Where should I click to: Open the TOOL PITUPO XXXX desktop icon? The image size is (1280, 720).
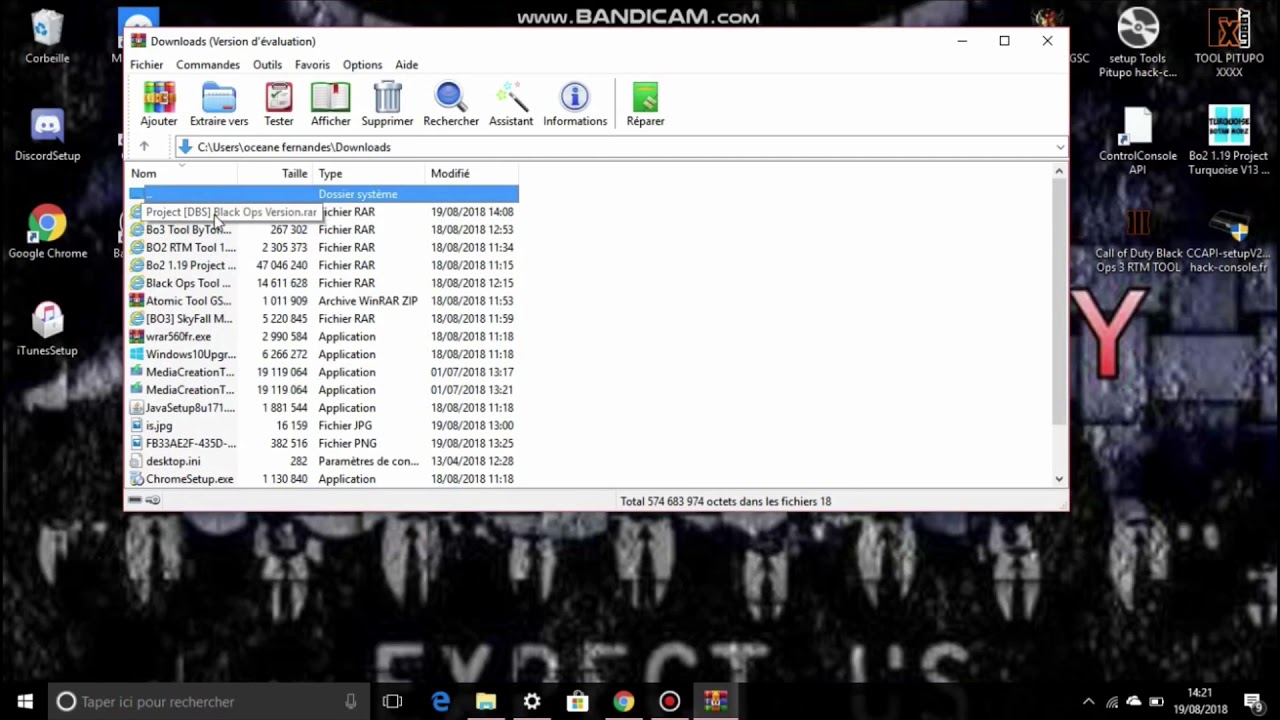[1229, 43]
